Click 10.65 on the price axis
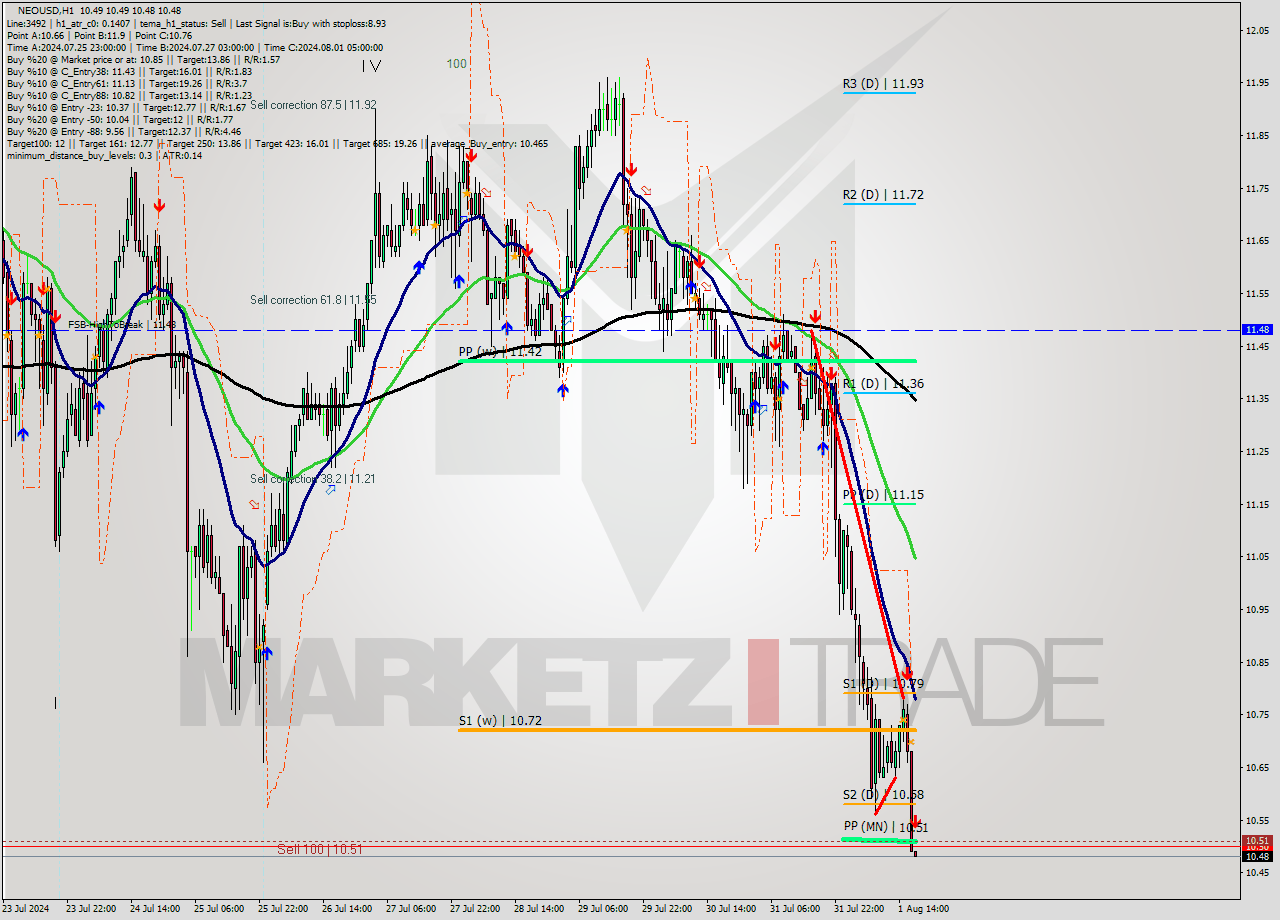Image resolution: width=1280 pixels, height=920 pixels. 1258,767
